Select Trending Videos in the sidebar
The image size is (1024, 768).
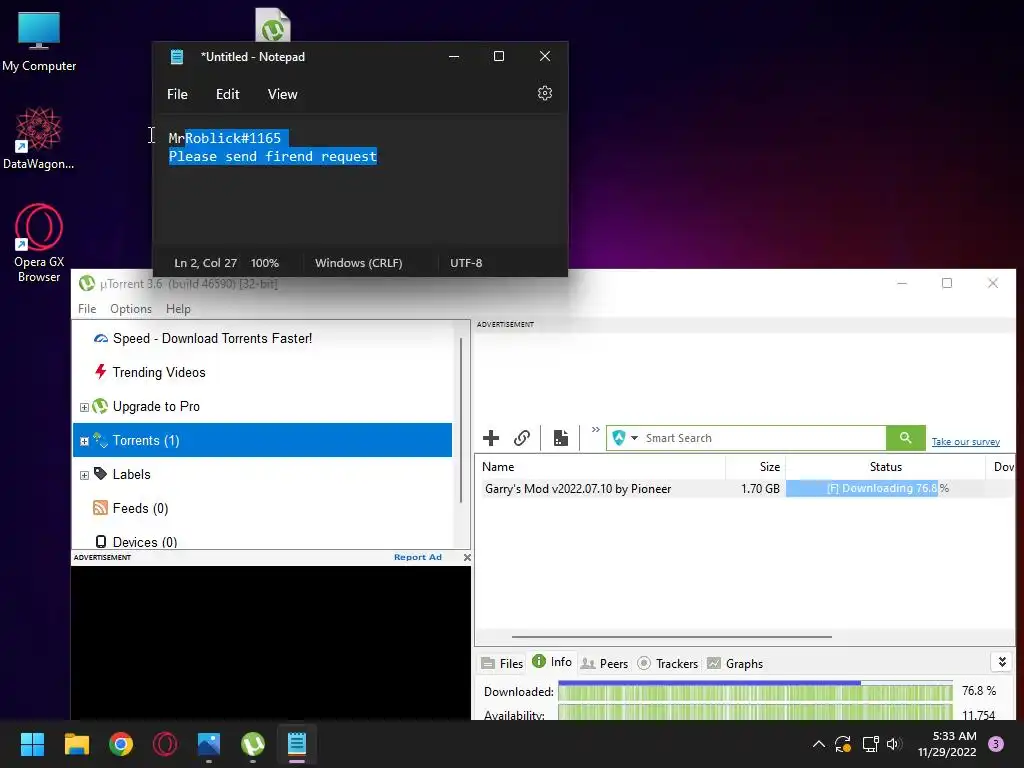(159, 372)
